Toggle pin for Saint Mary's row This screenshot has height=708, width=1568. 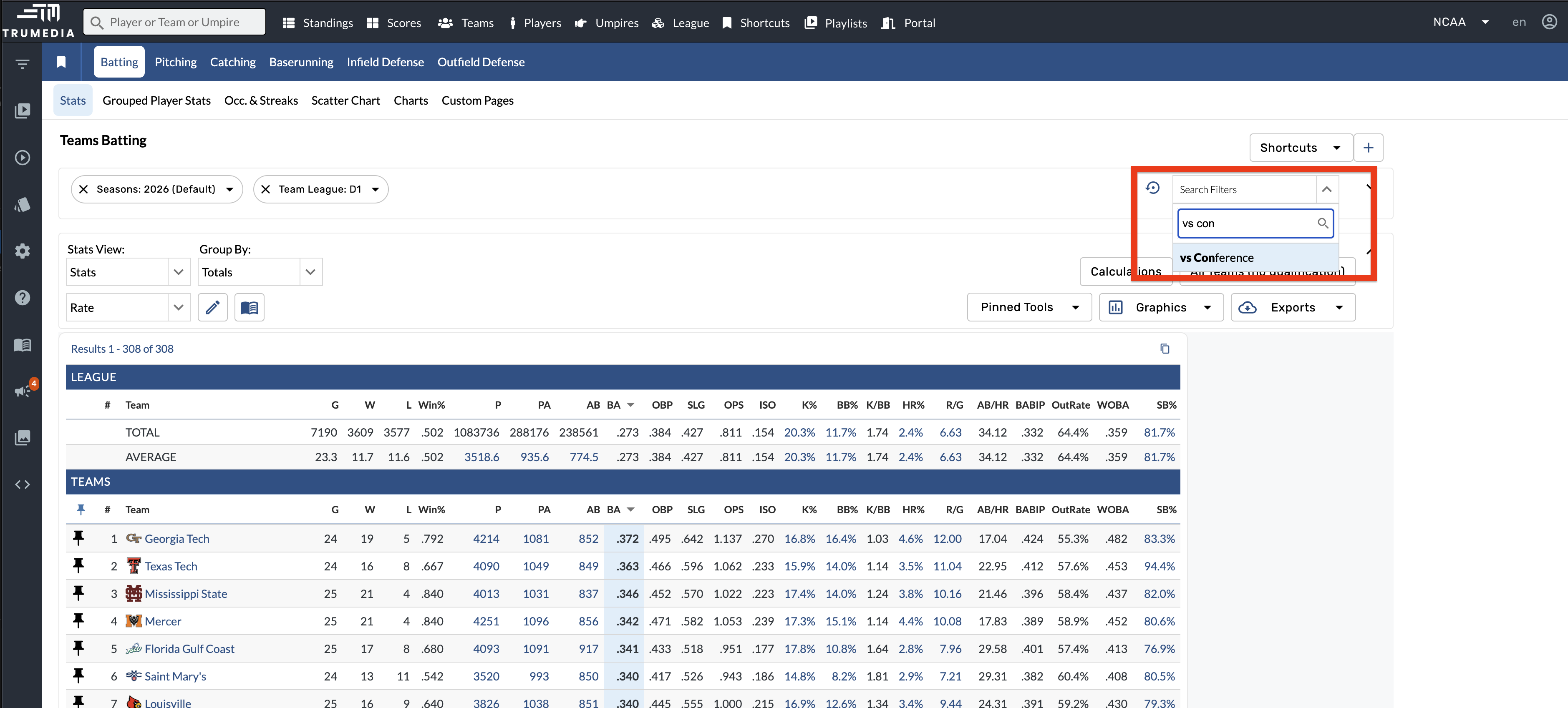click(x=78, y=676)
